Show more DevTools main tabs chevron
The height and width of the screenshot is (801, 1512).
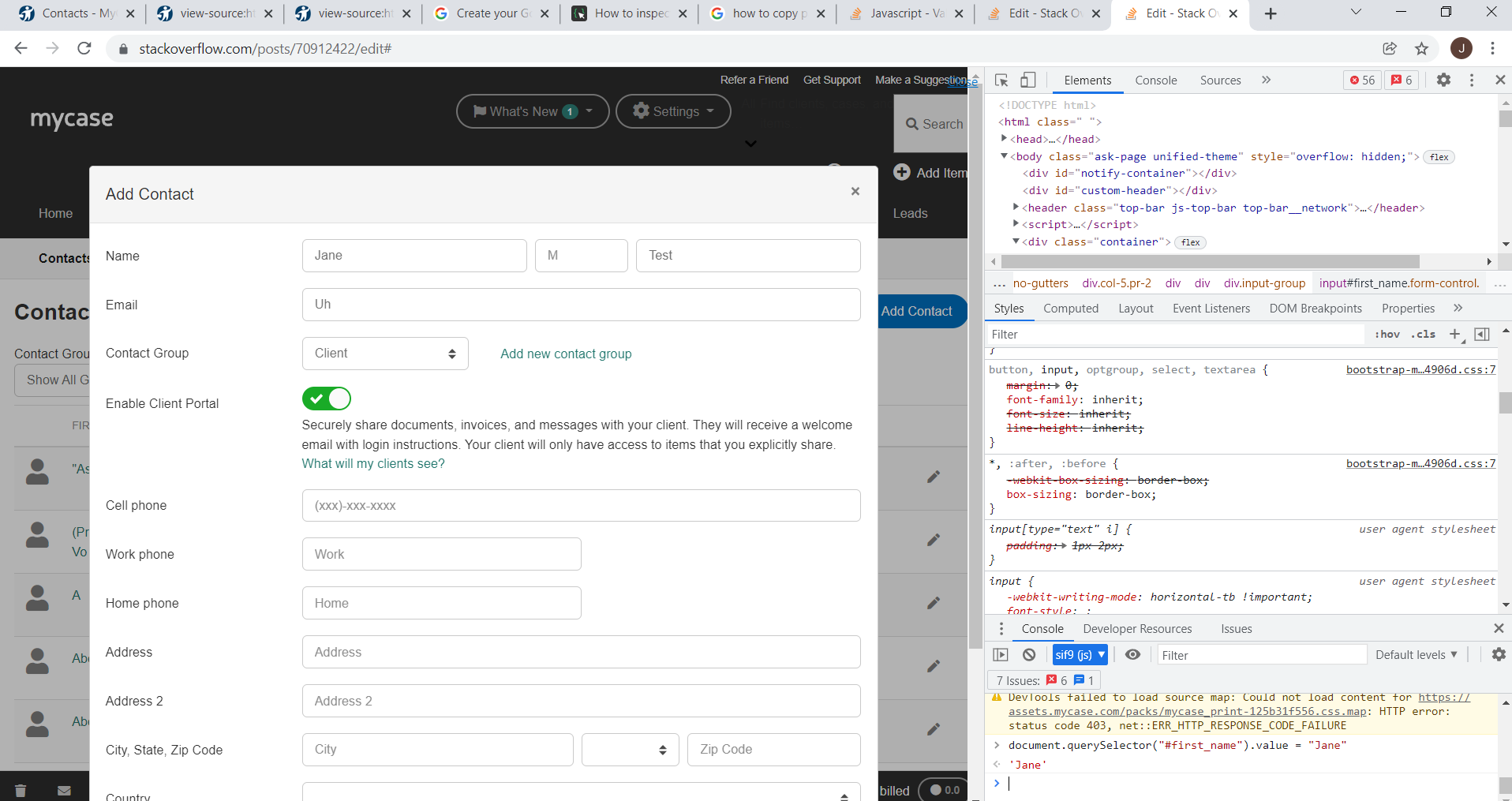tap(1266, 80)
